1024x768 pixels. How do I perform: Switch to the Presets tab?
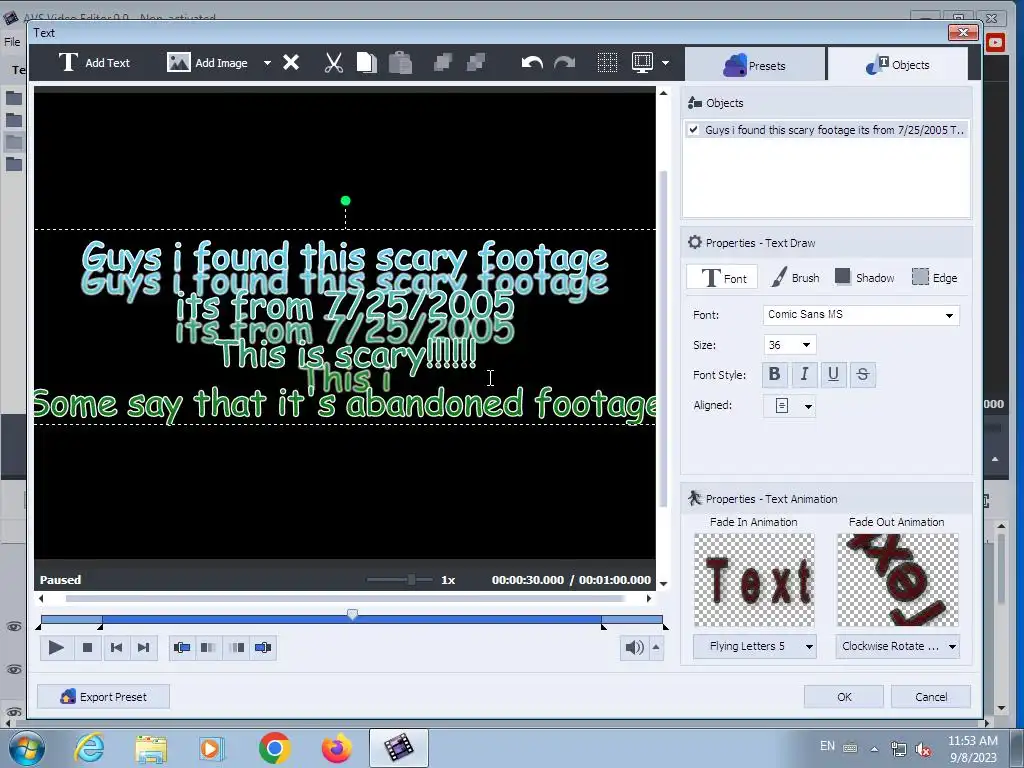point(755,65)
